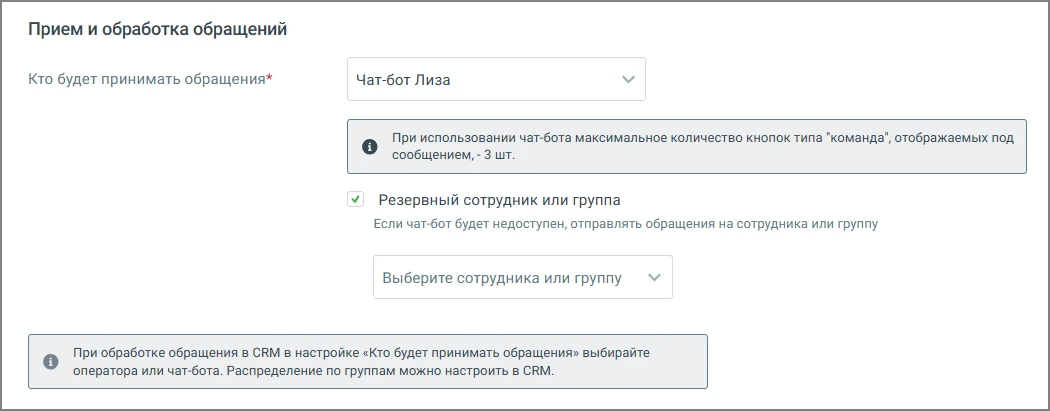The height and width of the screenshot is (411, 1050).
Task: Click the info icon in the CRM notice
Action: [x=51, y=362]
